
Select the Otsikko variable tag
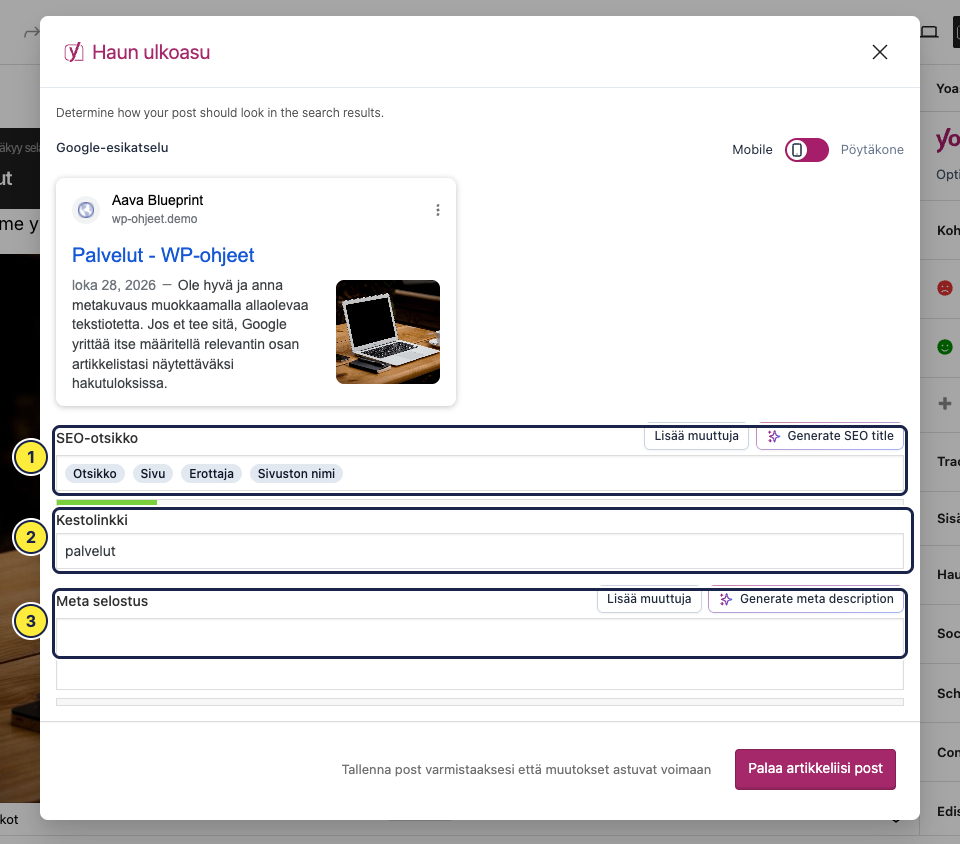(95, 474)
